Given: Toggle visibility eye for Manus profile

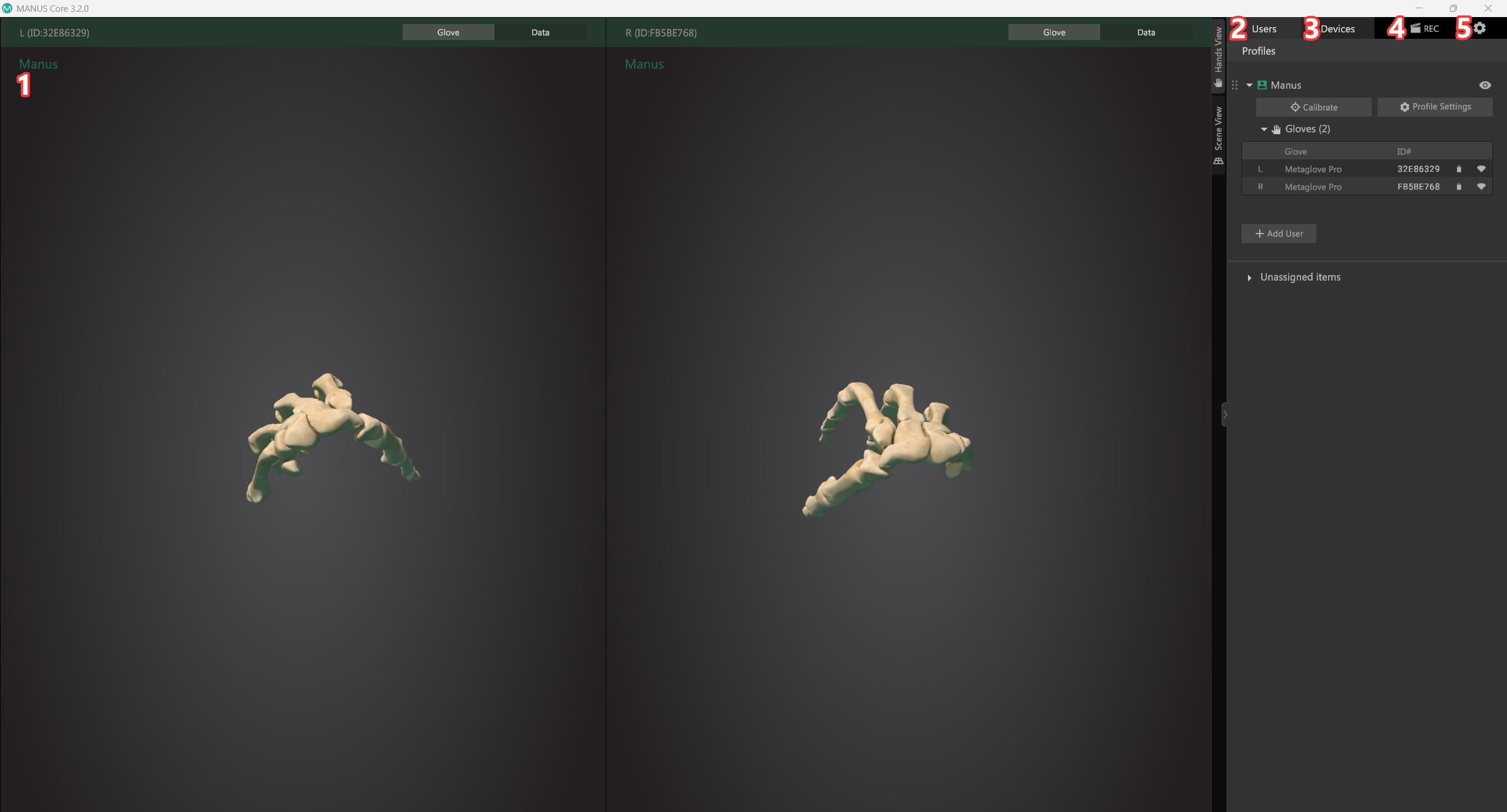Looking at the screenshot, I should tap(1485, 85).
